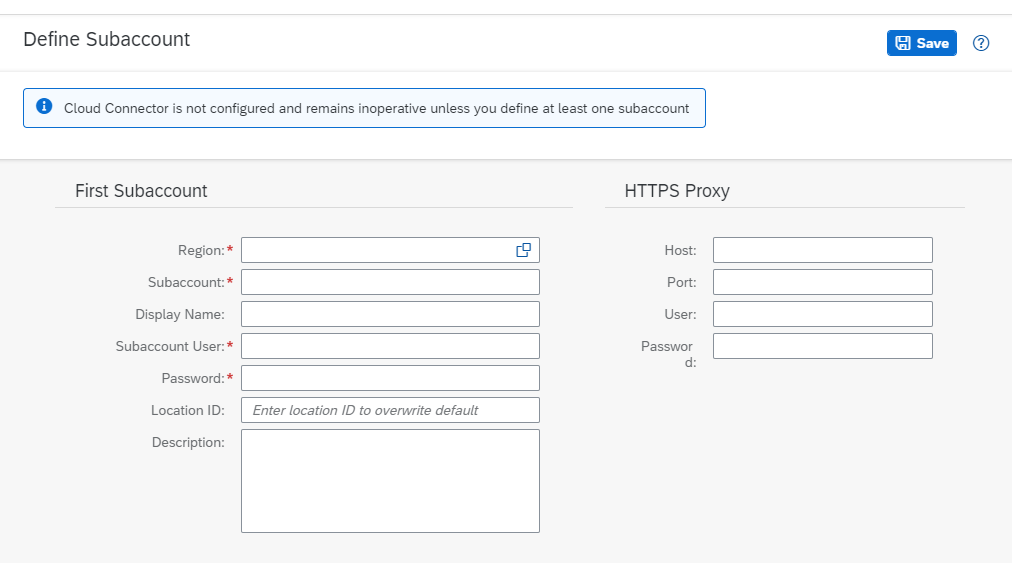Focus the First Subaccount Password field
Viewport: 1012px width, 563px height.
click(x=390, y=378)
